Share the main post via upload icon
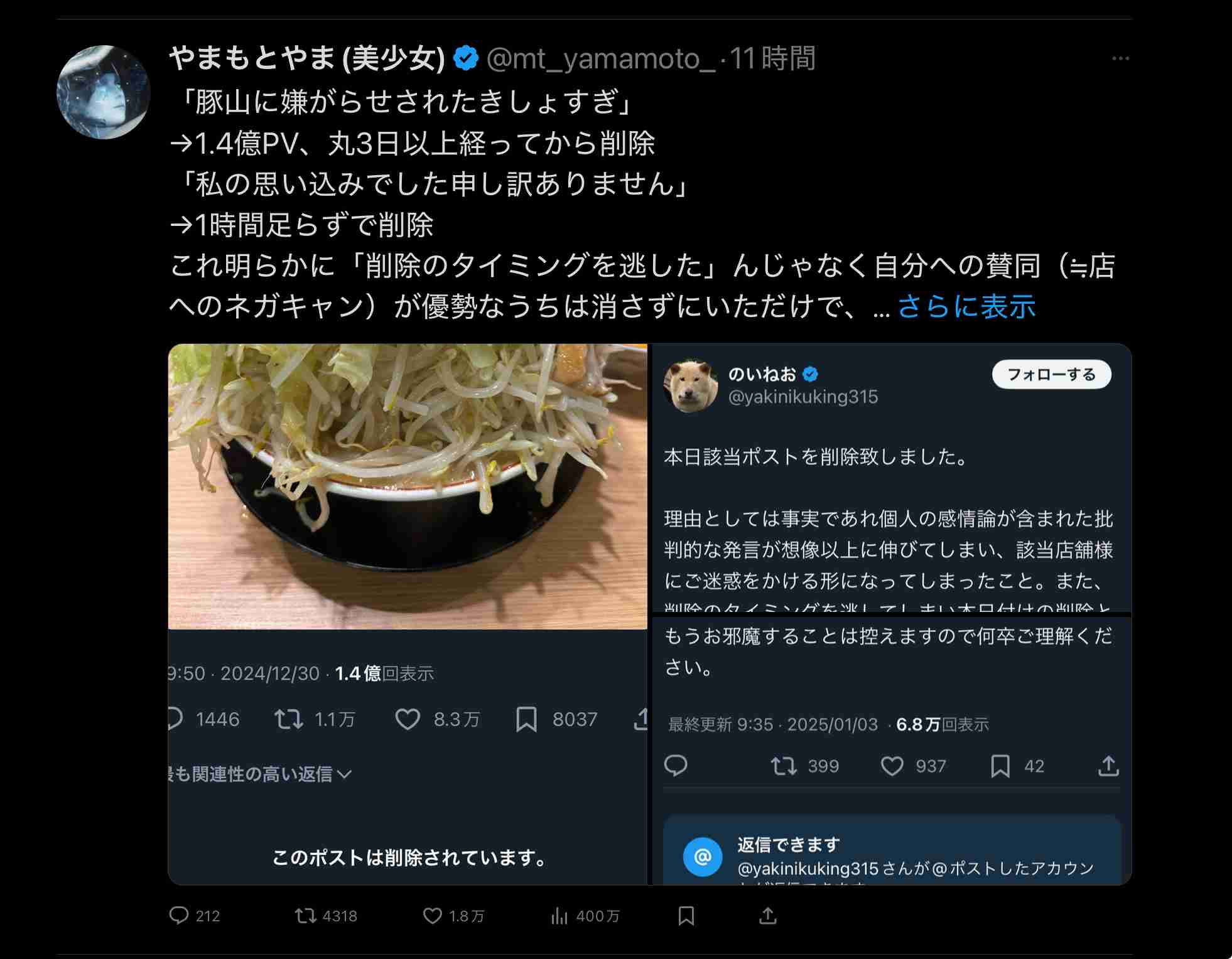Image resolution: width=1232 pixels, height=959 pixels. click(x=768, y=916)
